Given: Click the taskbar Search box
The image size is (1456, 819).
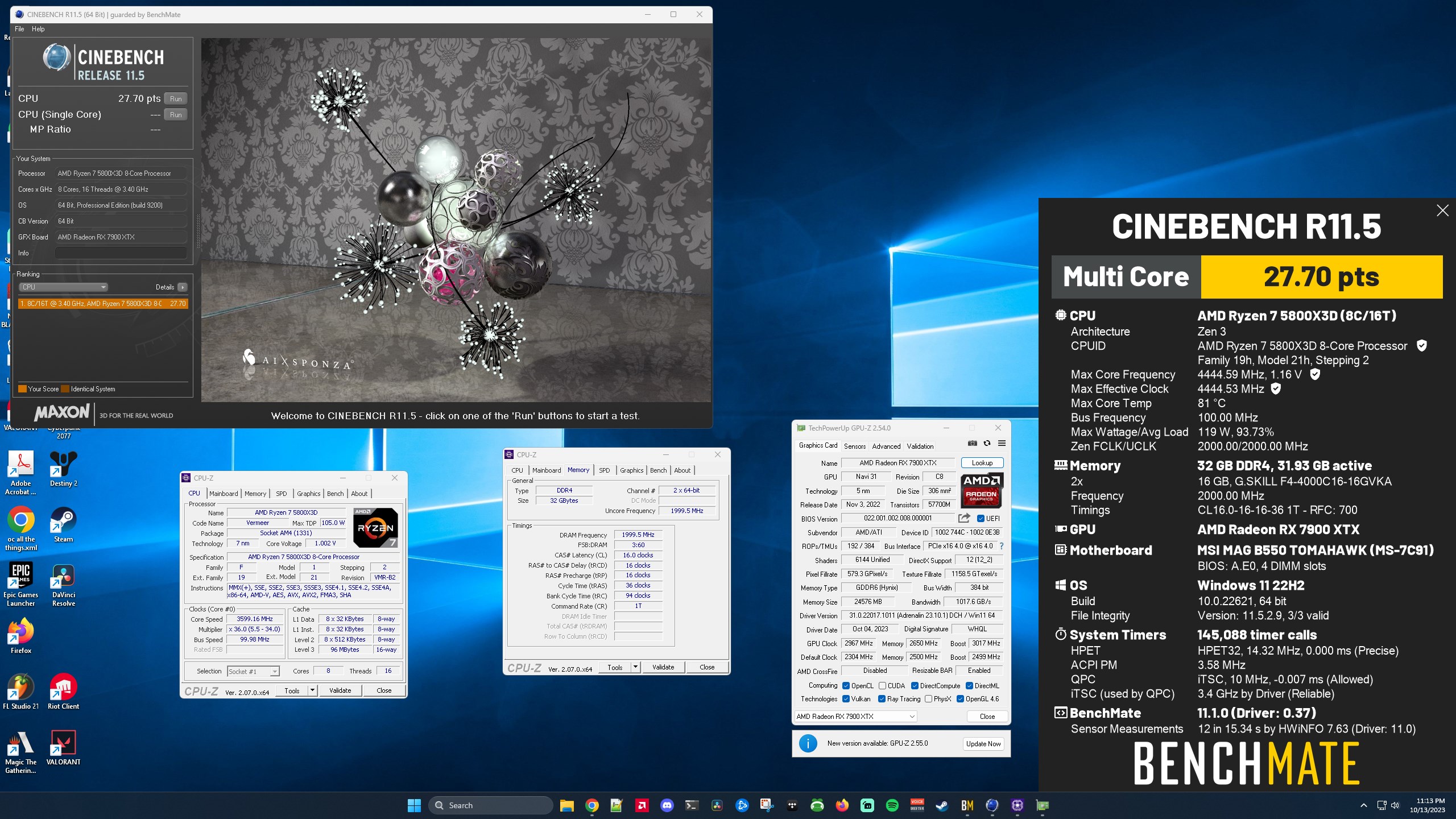Looking at the screenshot, I should tap(490, 805).
